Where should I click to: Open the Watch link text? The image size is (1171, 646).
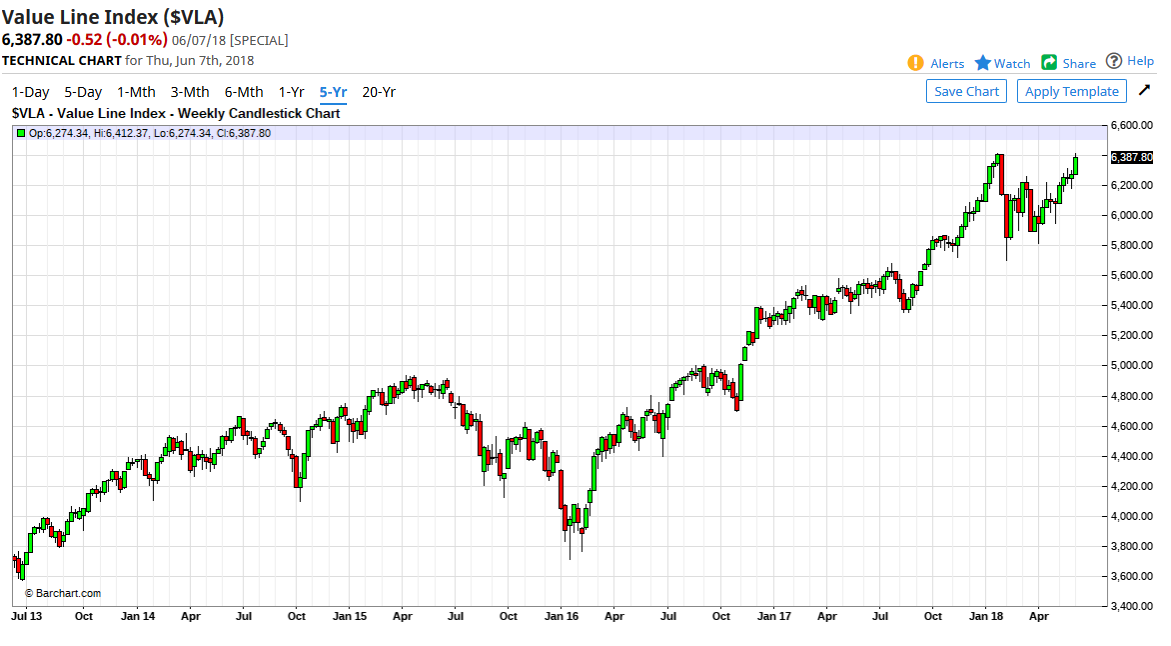coord(1012,64)
